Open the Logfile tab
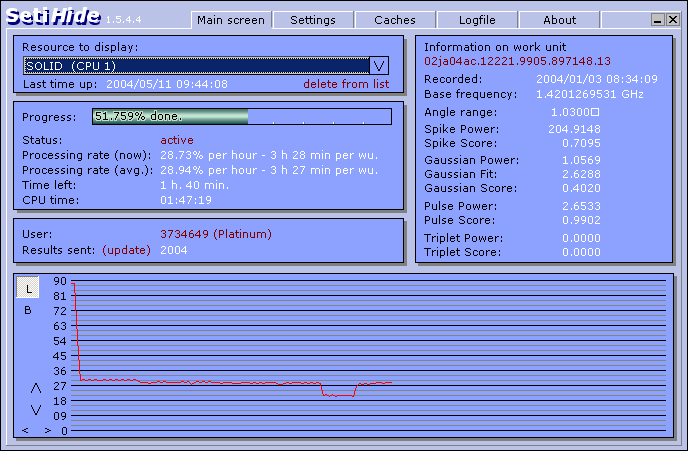The image size is (688, 451). [x=477, y=20]
